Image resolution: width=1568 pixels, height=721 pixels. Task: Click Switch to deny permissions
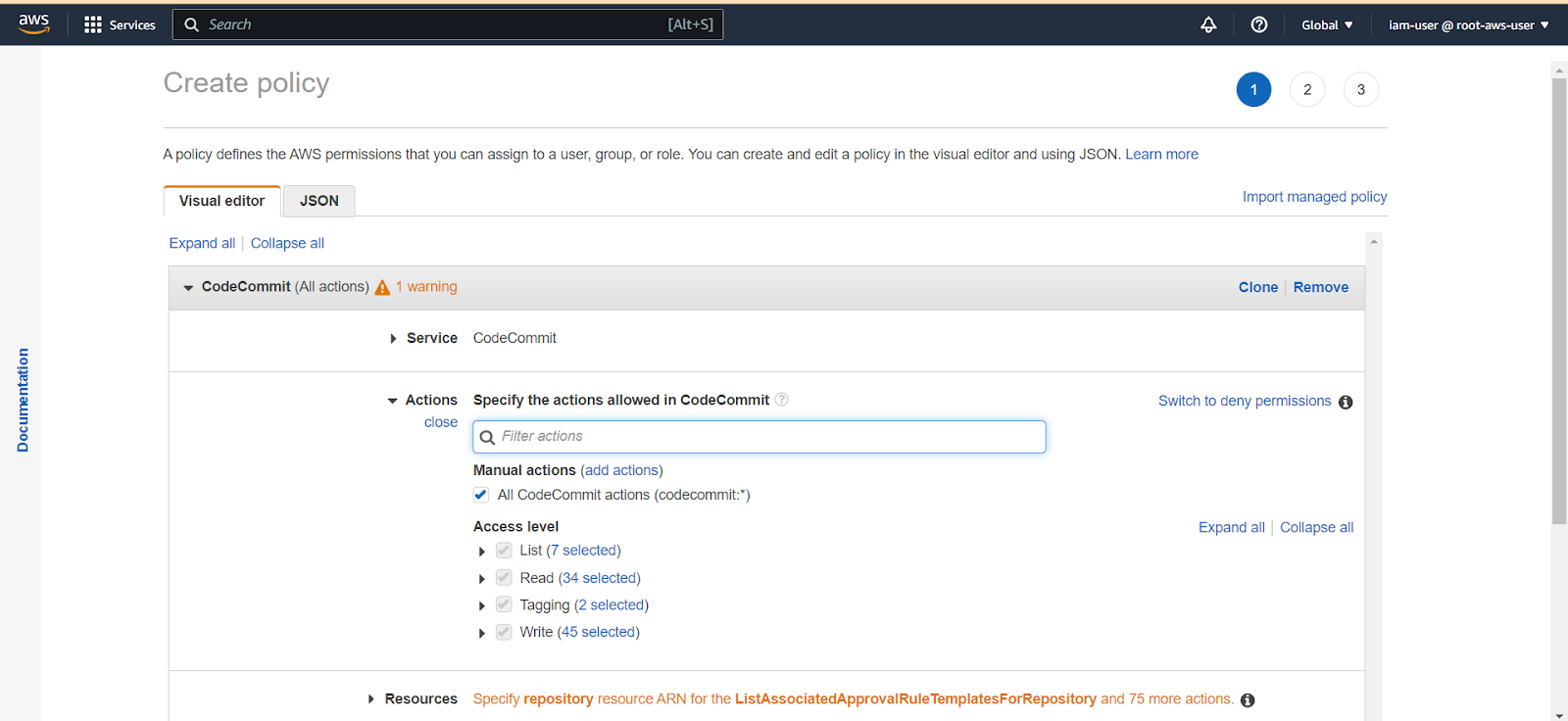tap(1245, 401)
